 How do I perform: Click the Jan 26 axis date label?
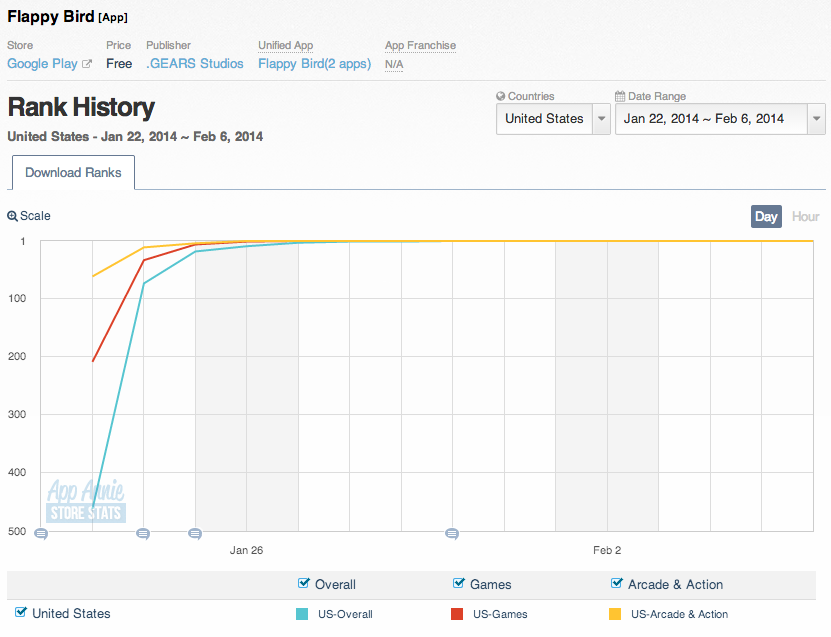pos(246,550)
